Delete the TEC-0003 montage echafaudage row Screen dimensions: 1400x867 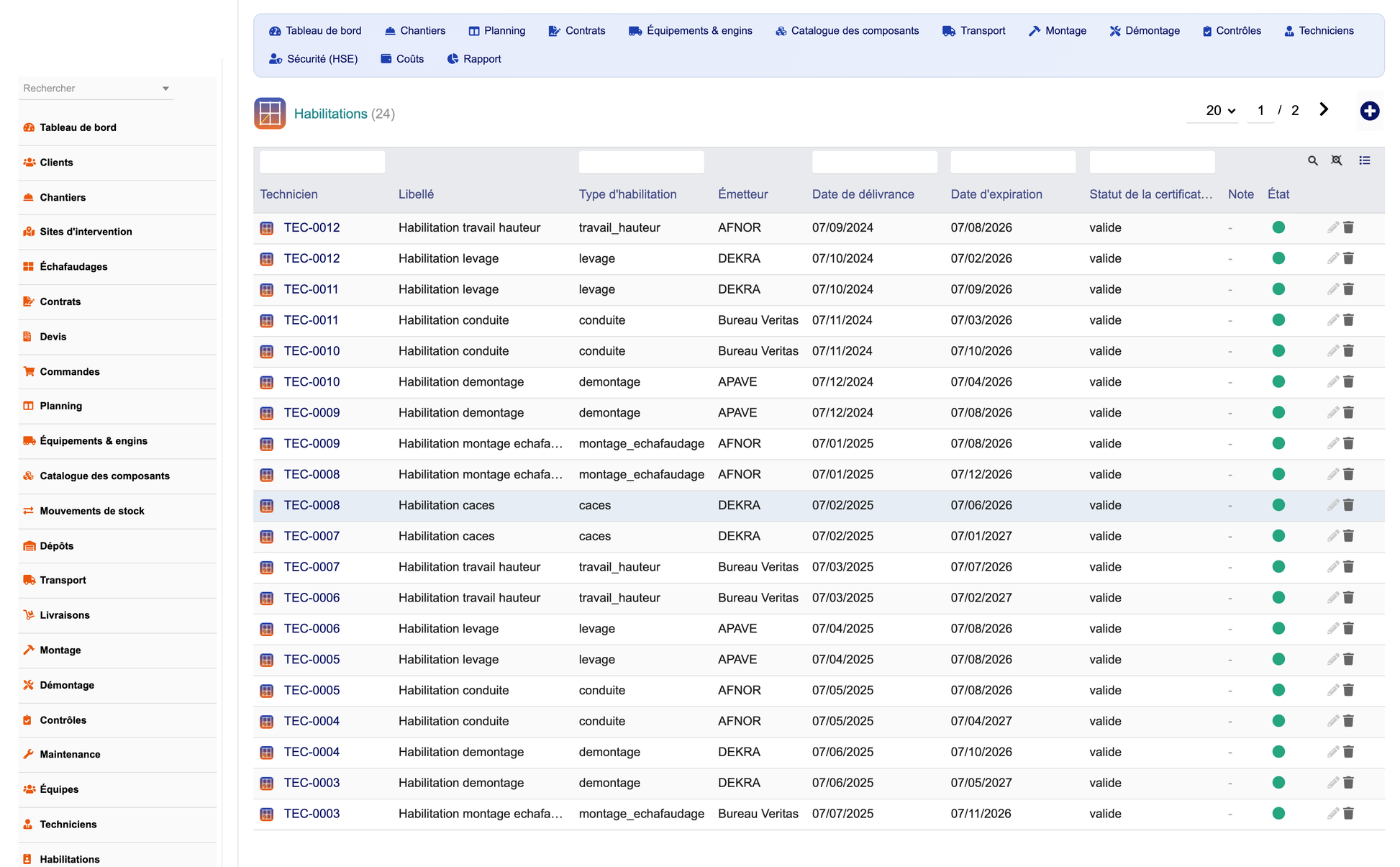coord(1348,814)
